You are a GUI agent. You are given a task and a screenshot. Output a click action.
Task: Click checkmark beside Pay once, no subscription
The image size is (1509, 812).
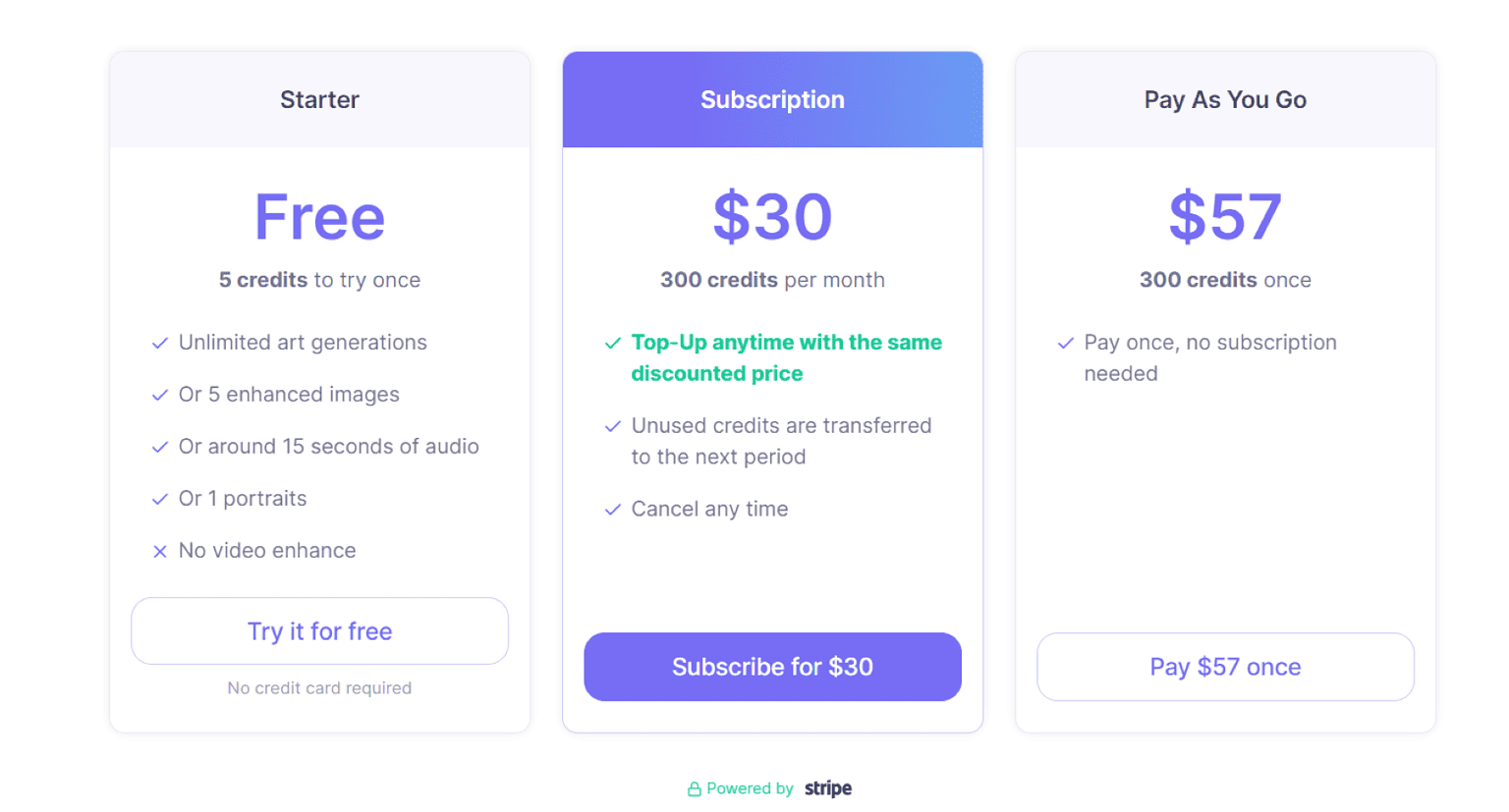pos(1066,344)
